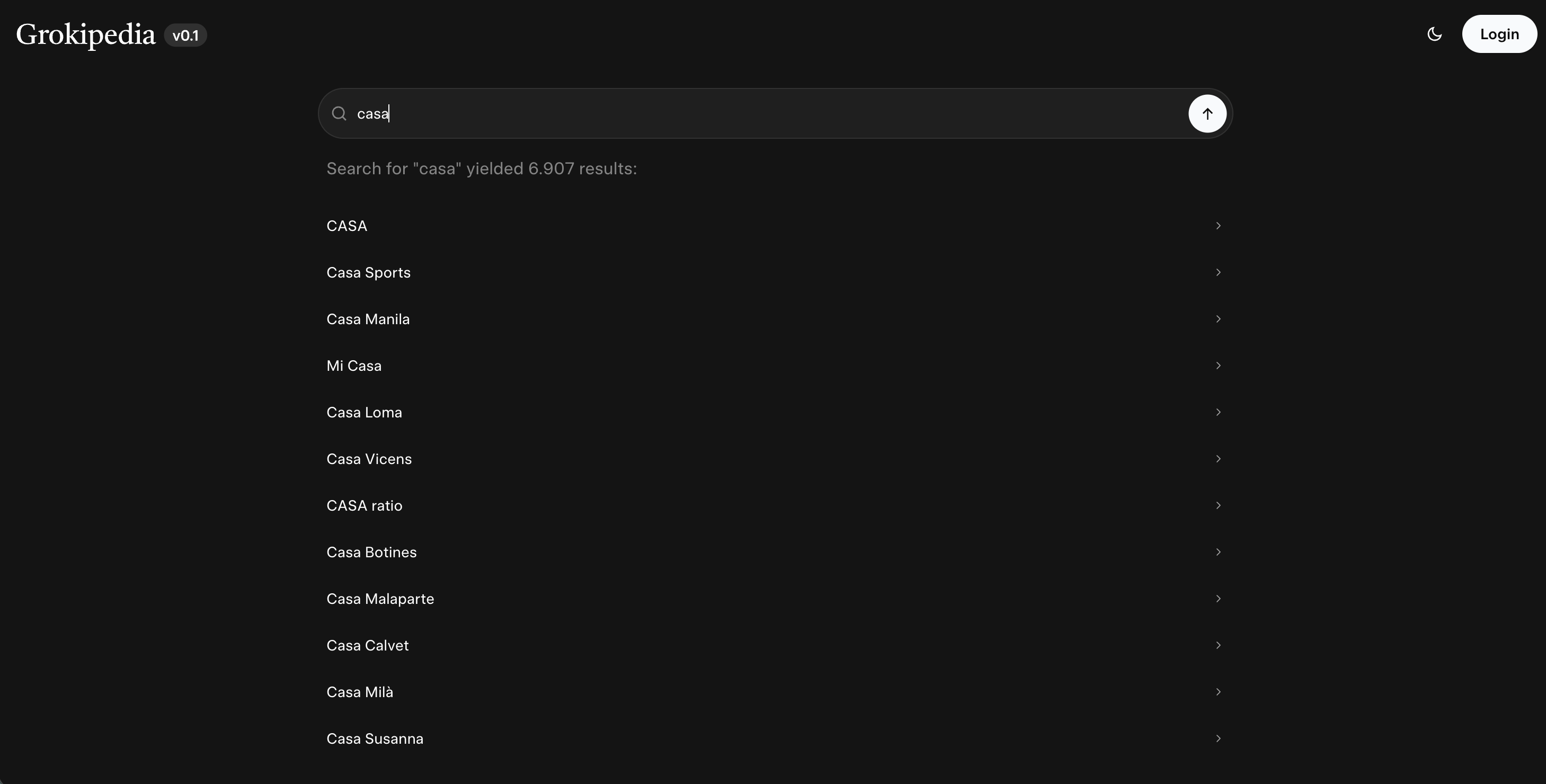Go to the Grokipedia home logo

click(x=85, y=35)
